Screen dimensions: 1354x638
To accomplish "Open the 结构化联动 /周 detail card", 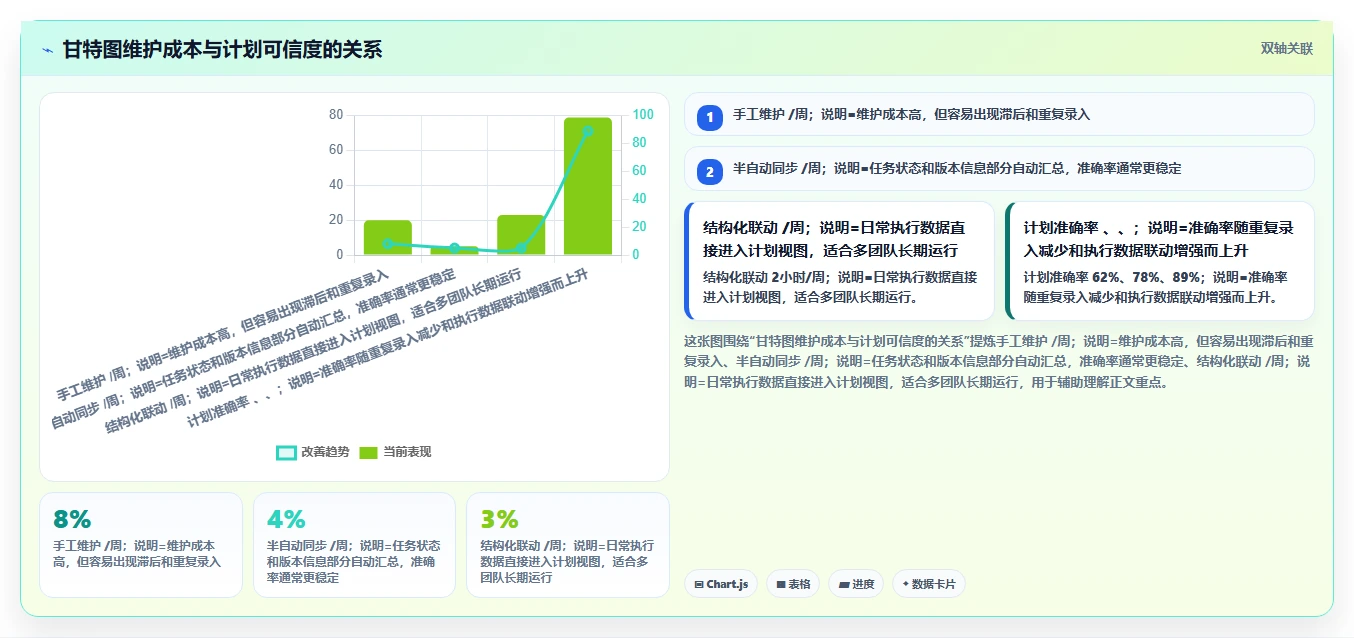I will click(839, 261).
